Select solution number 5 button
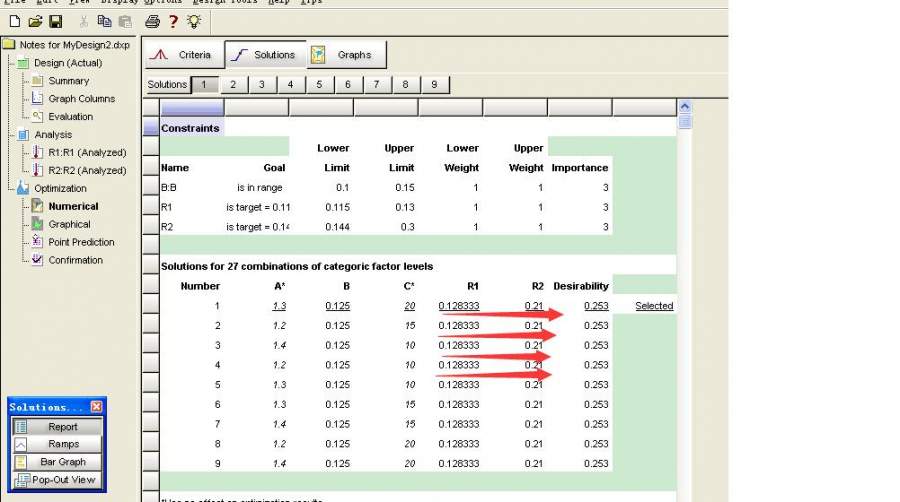Viewport: 900px width, 502px height. coord(319,85)
